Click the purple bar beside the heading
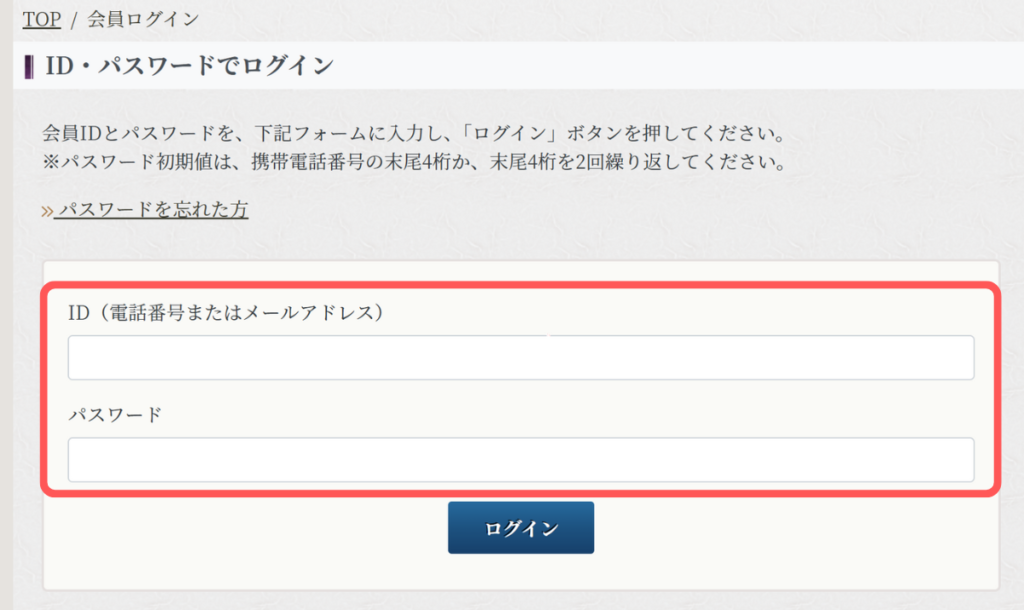Screen dimensions: 1024x610 point(28,67)
